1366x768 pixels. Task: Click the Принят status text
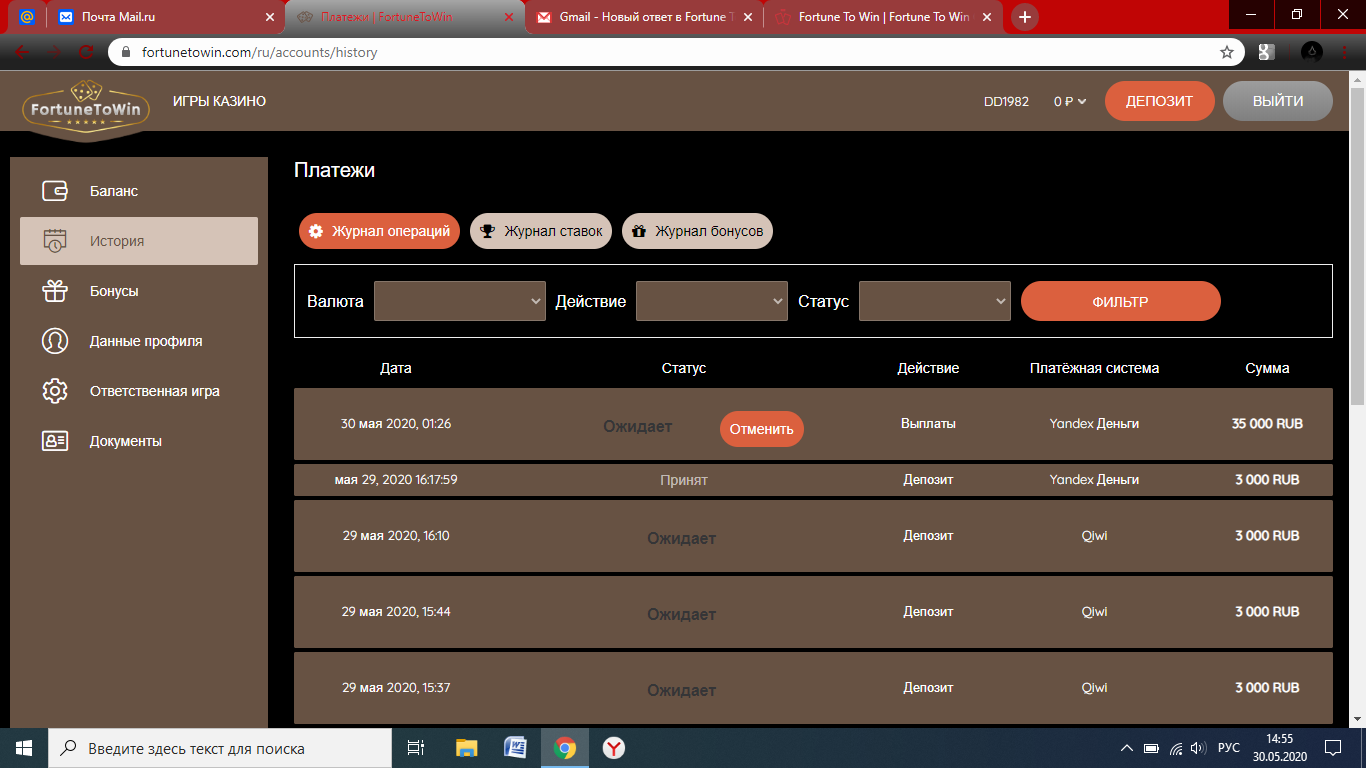click(x=684, y=480)
